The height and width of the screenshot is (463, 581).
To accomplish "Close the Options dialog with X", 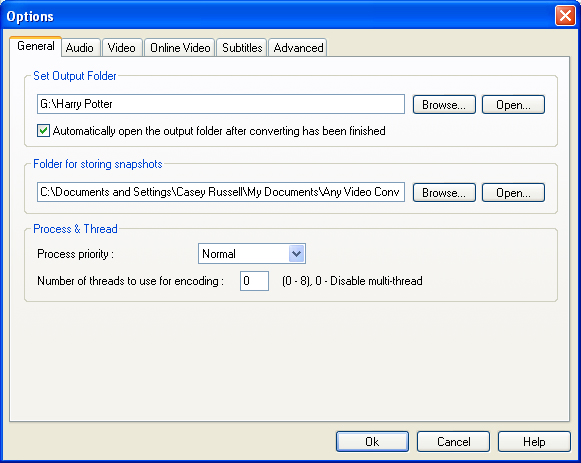I will [565, 16].
